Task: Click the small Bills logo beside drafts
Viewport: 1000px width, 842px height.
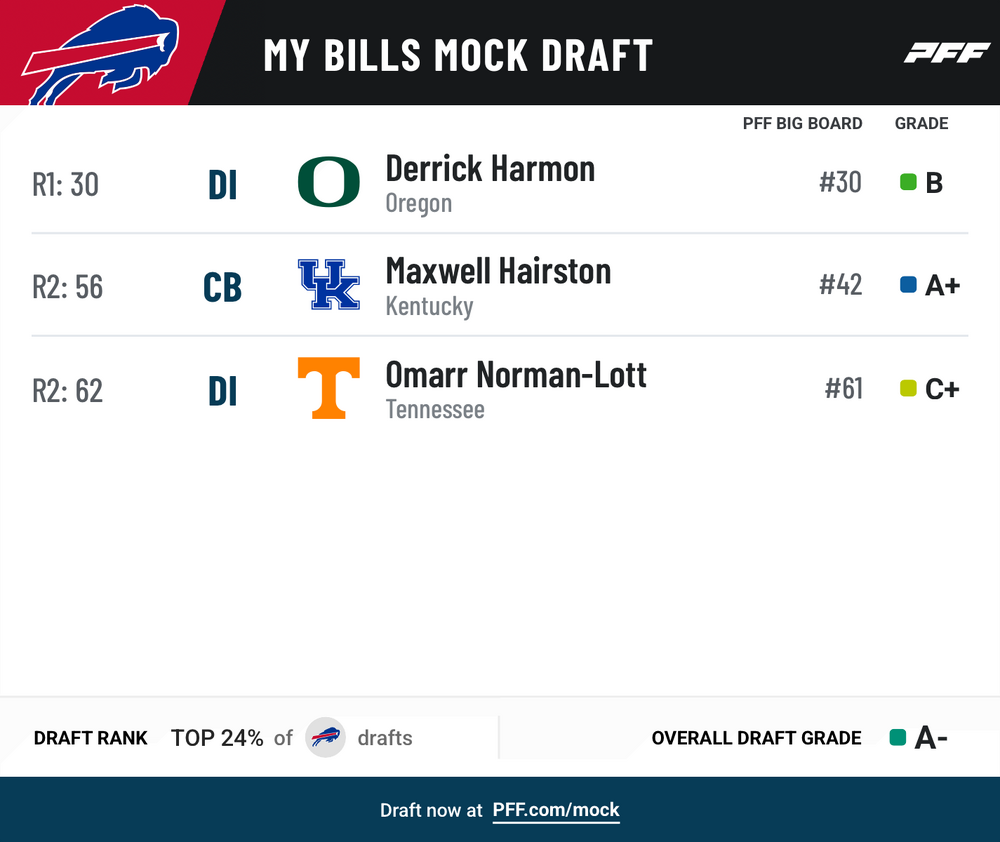Action: click(x=325, y=737)
